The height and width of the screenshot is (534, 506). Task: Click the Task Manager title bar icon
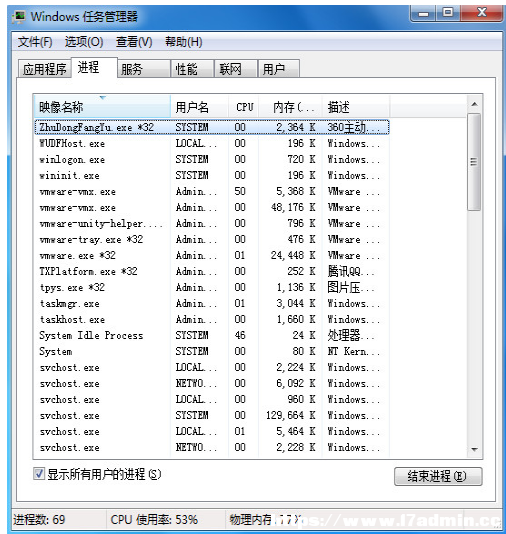[19, 16]
